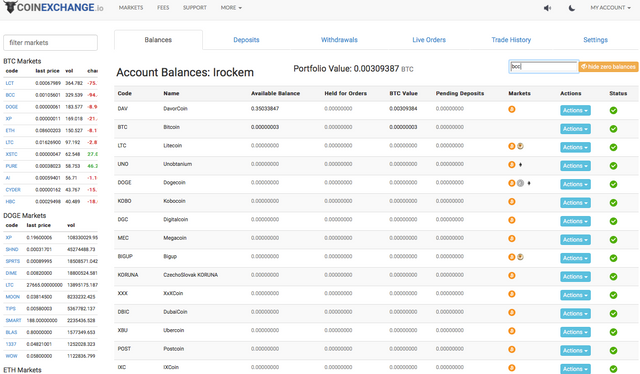Open Actions dropdown for Kobocoin
The height and width of the screenshot is (374, 640).
(575, 203)
